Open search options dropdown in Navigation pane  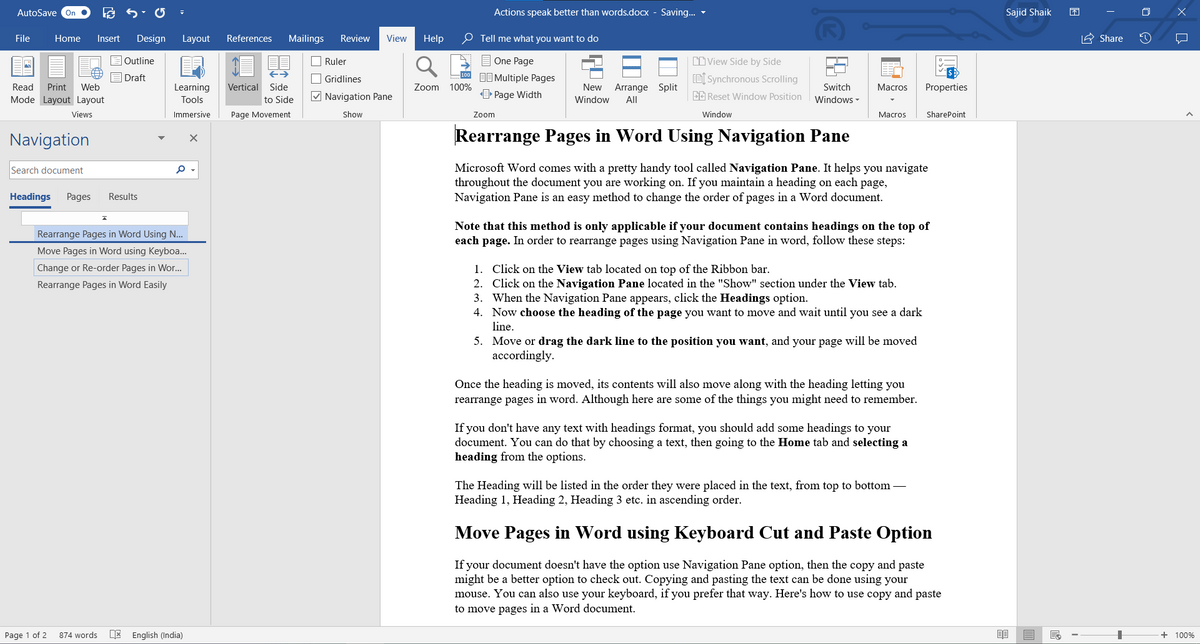pos(193,171)
